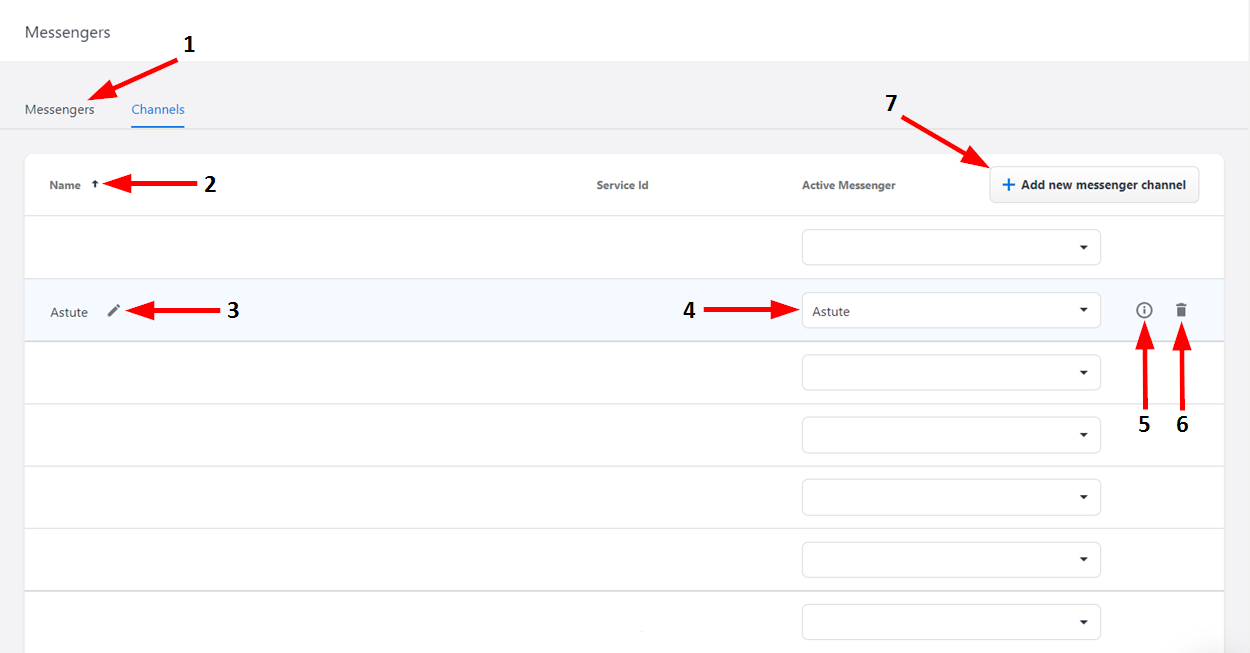Open the Astute active messenger dropdown
The width and height of the screenshot is (1250, 653).
click(x=950, y=311)
